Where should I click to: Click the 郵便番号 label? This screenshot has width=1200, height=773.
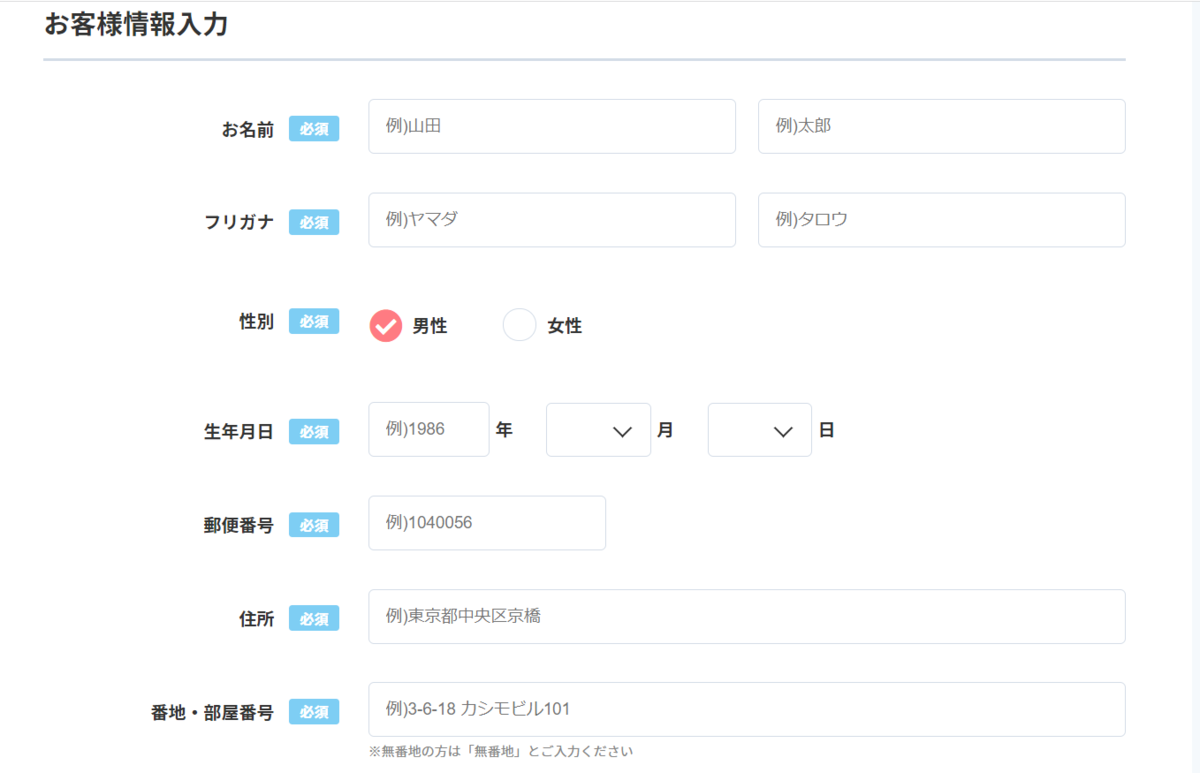tap(239, 525)
